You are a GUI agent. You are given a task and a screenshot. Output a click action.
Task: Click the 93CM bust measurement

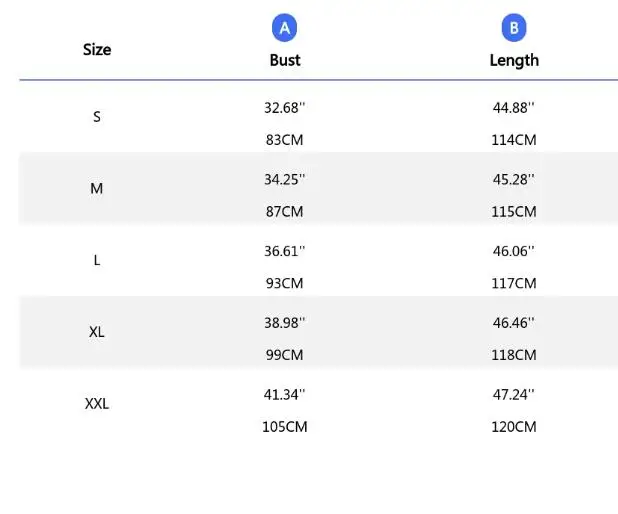pyautogui.click(x=285, y=283)
